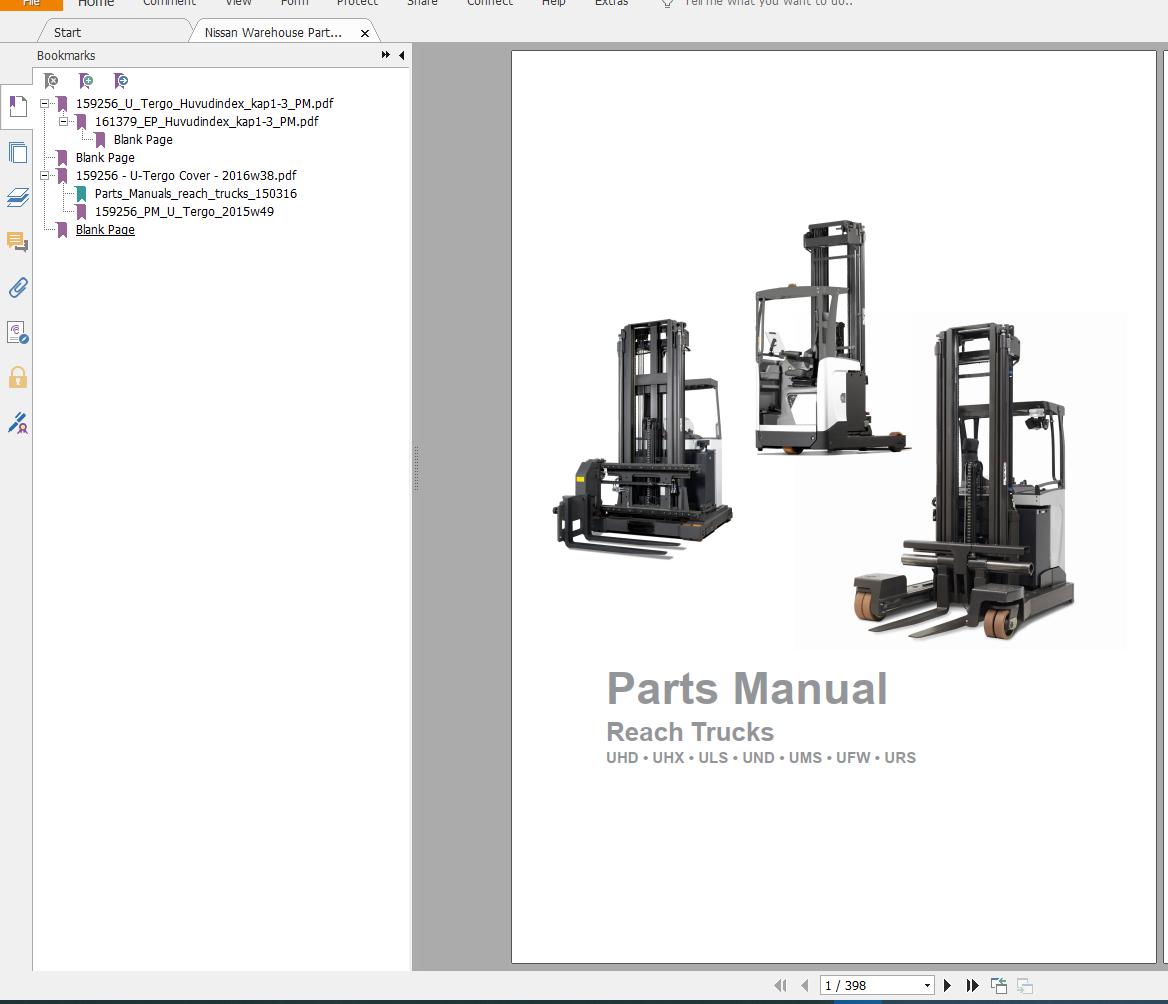Open the page number dropdown

pos(927,986)
